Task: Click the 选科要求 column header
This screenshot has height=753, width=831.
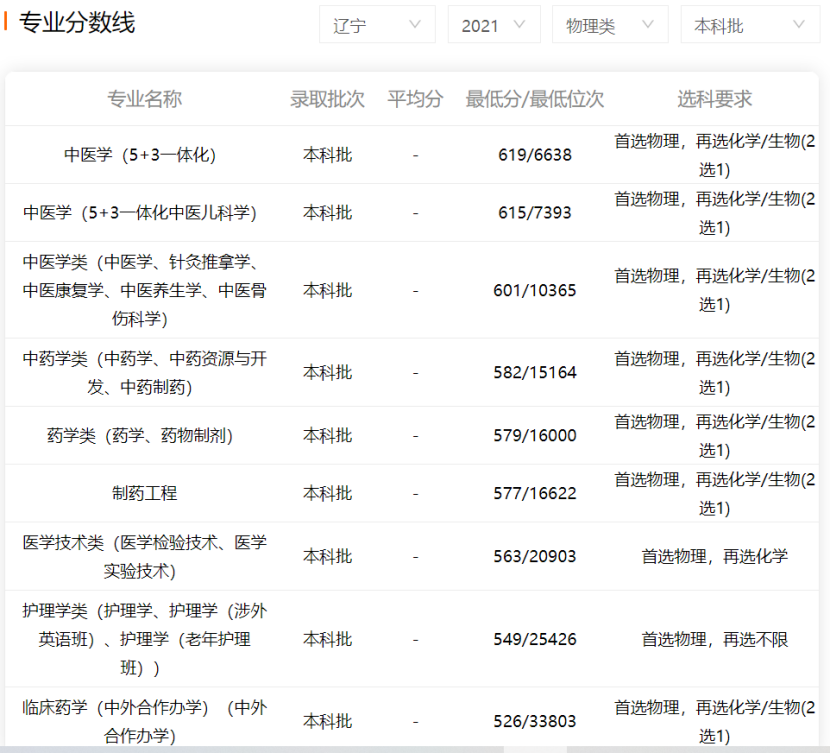Action: tap(714, 99)
